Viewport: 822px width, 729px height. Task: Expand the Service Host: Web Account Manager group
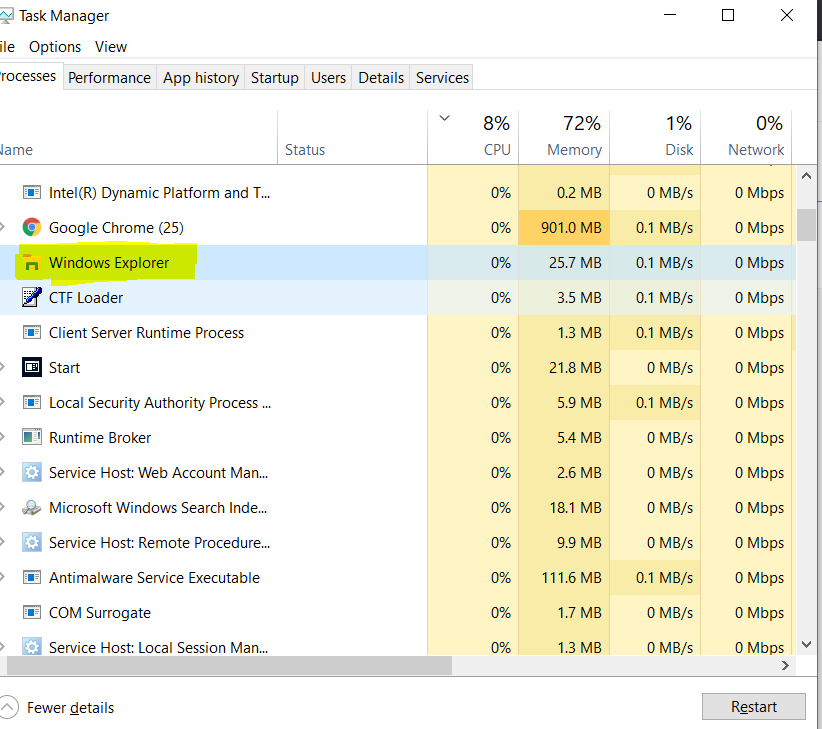tap(3, 472)
